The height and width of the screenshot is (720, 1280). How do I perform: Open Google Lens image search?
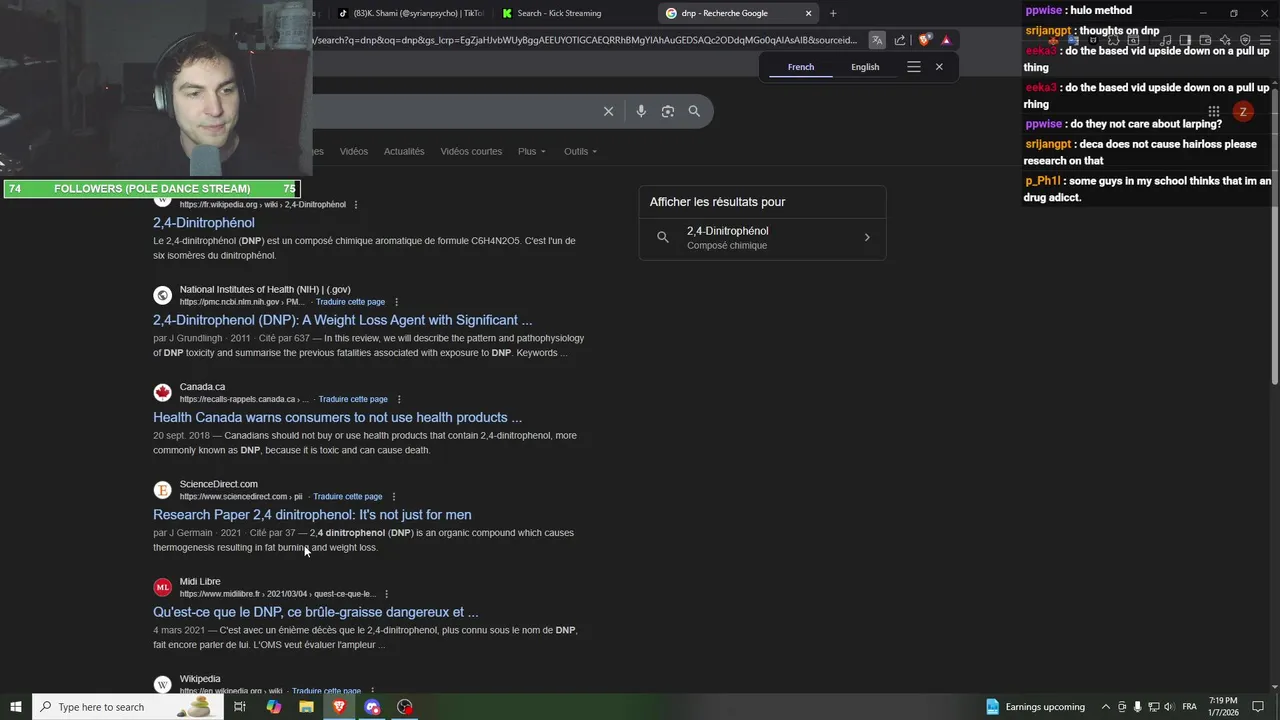(x=668, y=111)
